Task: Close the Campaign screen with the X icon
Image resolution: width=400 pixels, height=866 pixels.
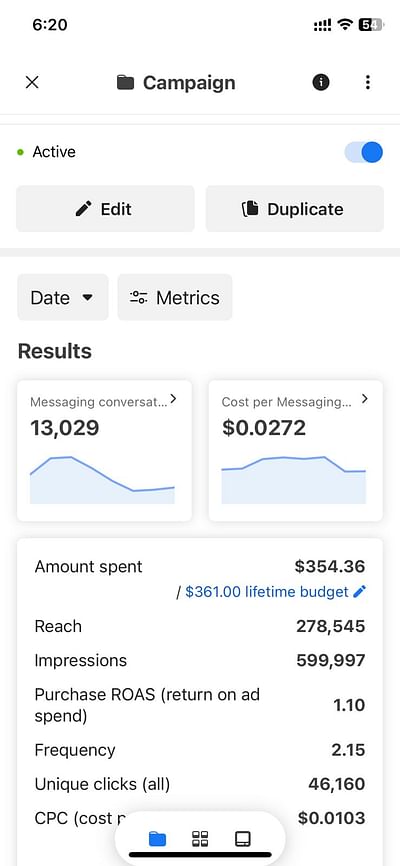Action: coord(32,83)
